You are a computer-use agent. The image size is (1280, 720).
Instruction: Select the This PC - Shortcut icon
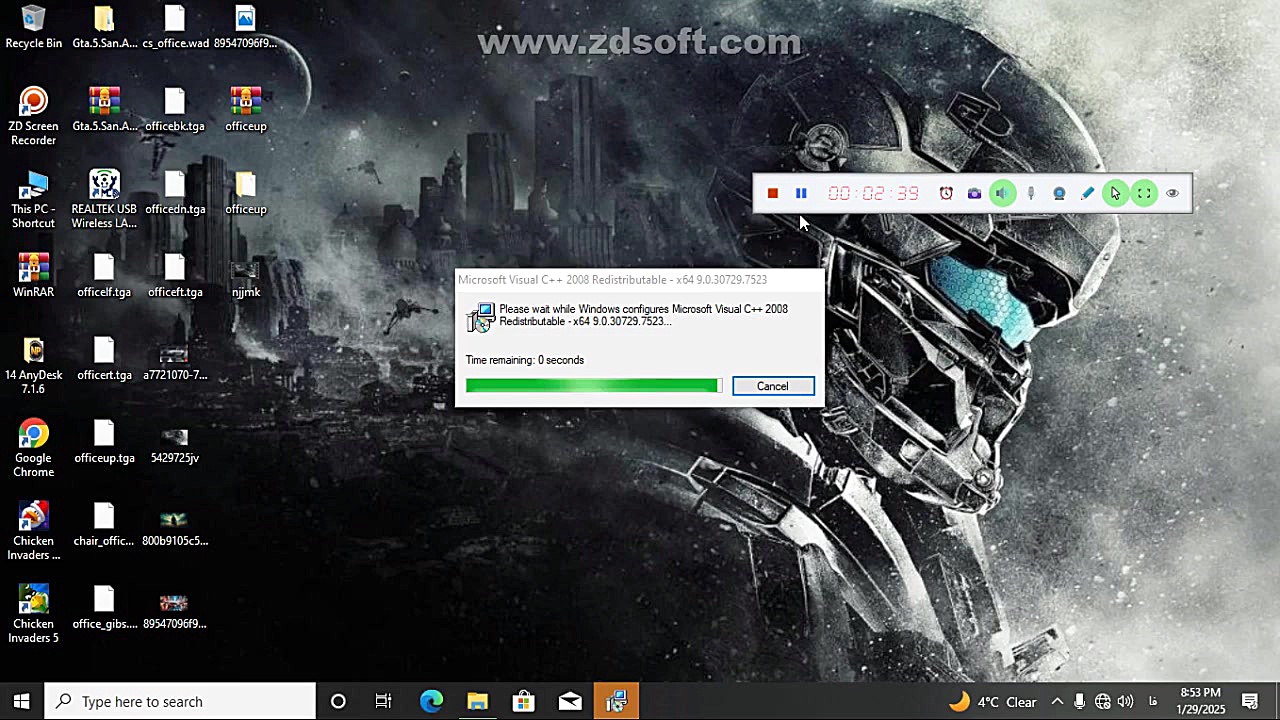coord(33,200)
